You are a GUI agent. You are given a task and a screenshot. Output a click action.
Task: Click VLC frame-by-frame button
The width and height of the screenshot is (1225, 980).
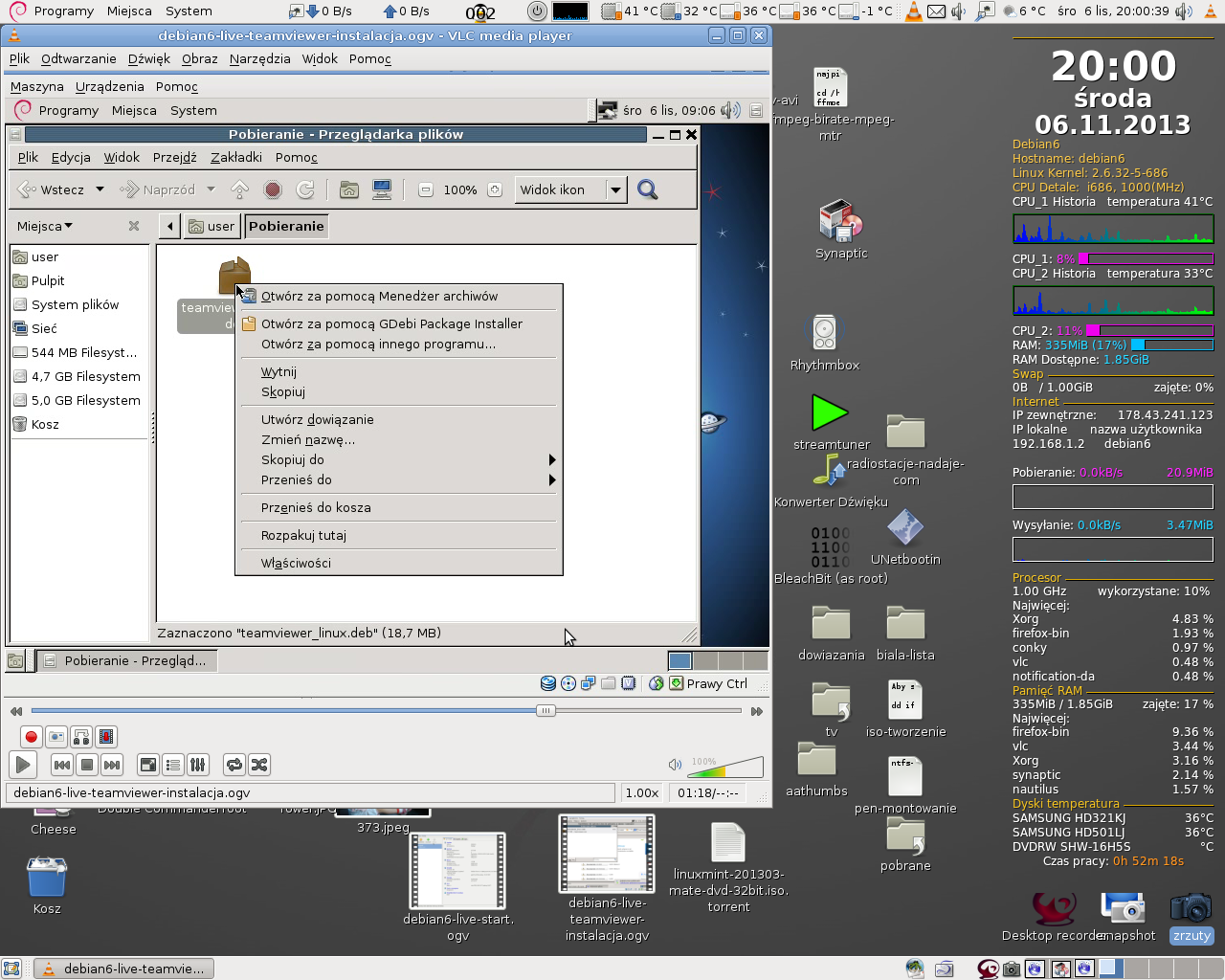106,737
